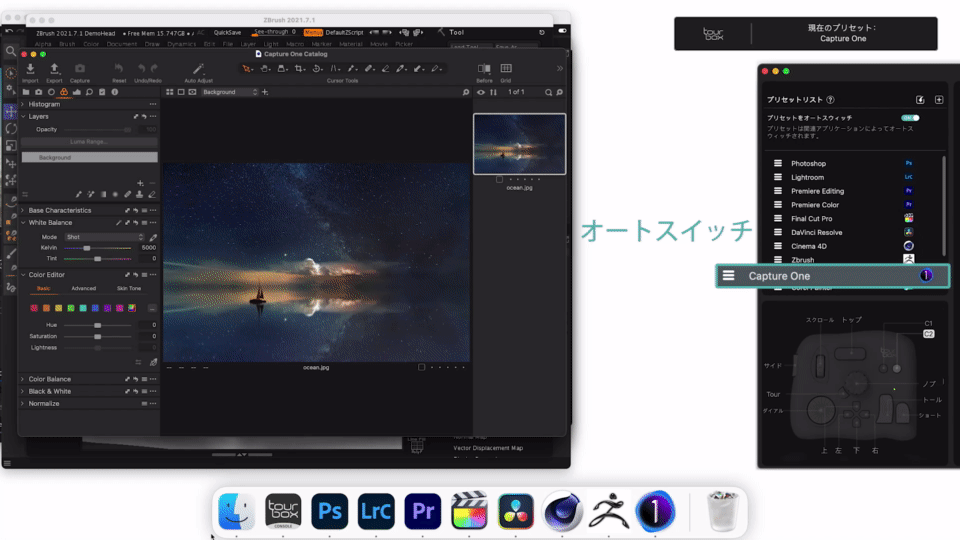Open Photoshop from the Dock
This screenshot has width=960, height=540.
click(329, 511)
